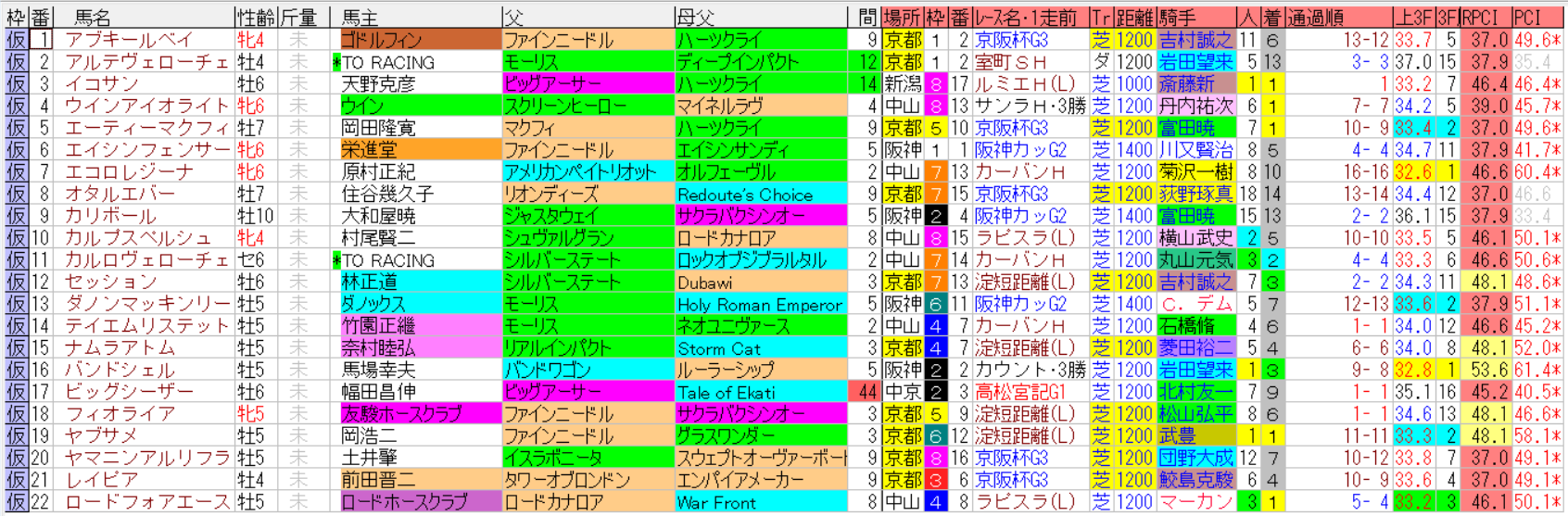Click jockey C. デム cell
The image size is (1568, 516).
1195,304
